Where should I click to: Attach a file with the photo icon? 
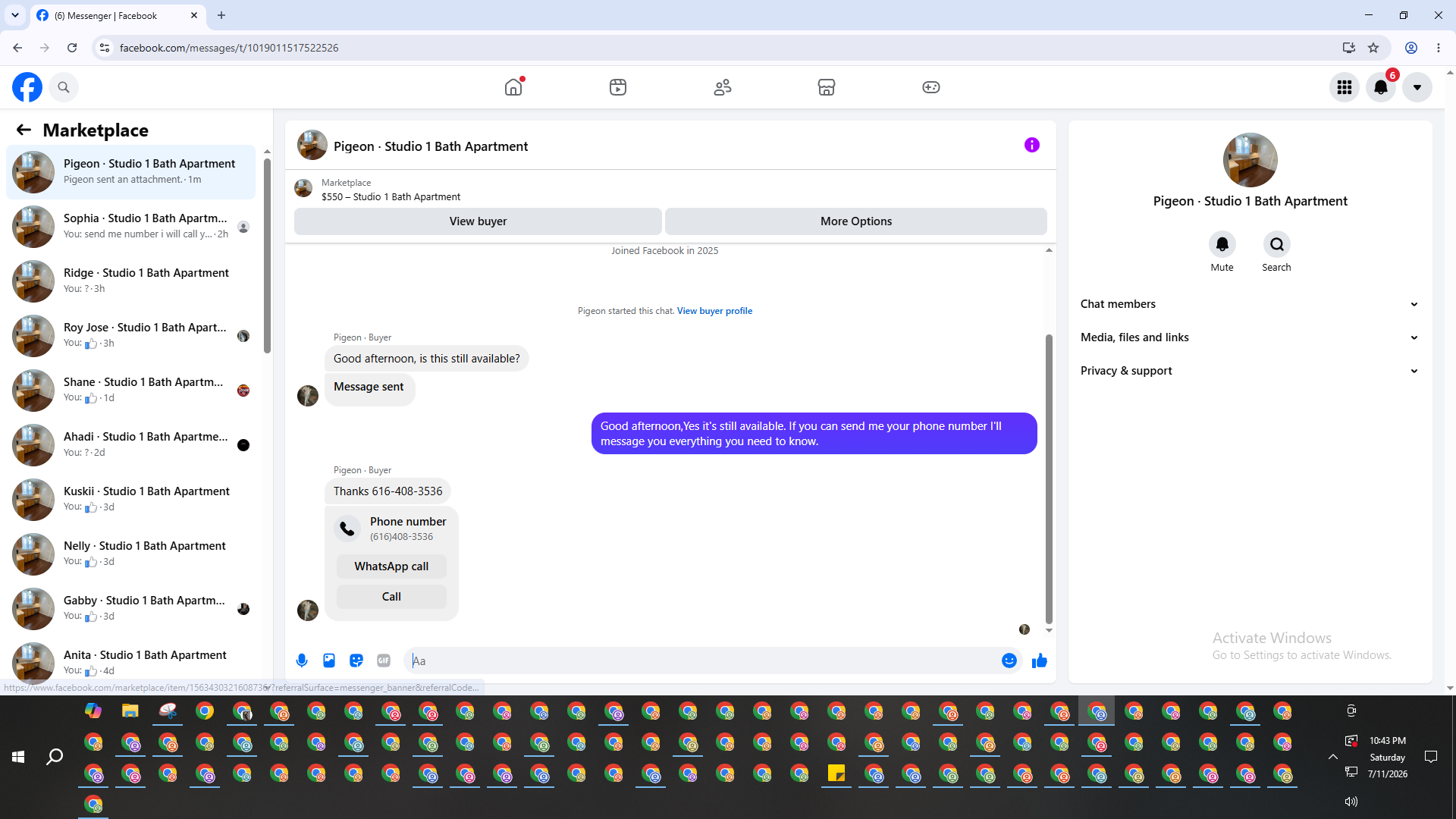(329, 661)
